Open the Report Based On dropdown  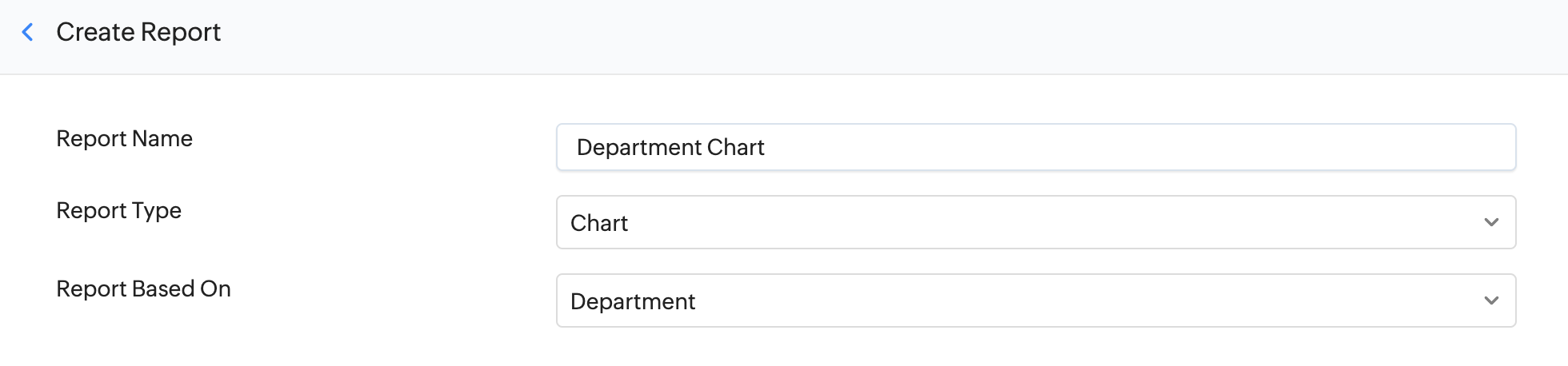click(1035, 300)
